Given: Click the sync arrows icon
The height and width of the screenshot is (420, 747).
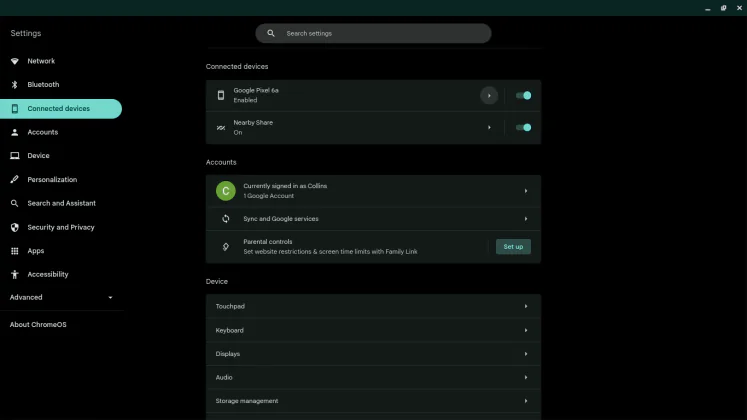Looking at the screenshot, I should [226, 219].
